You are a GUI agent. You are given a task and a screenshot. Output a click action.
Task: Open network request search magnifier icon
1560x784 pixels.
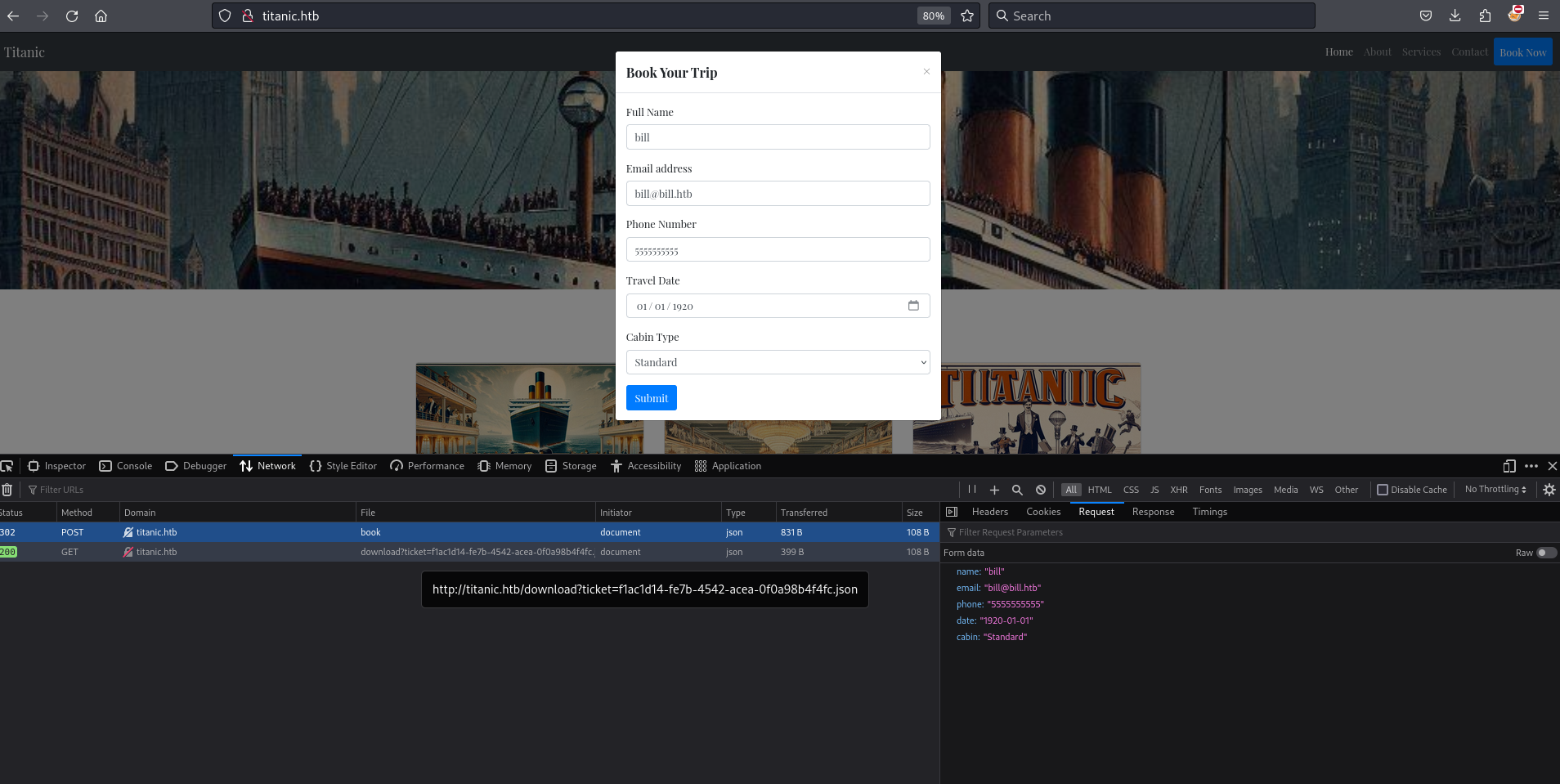click(1017, 490)
